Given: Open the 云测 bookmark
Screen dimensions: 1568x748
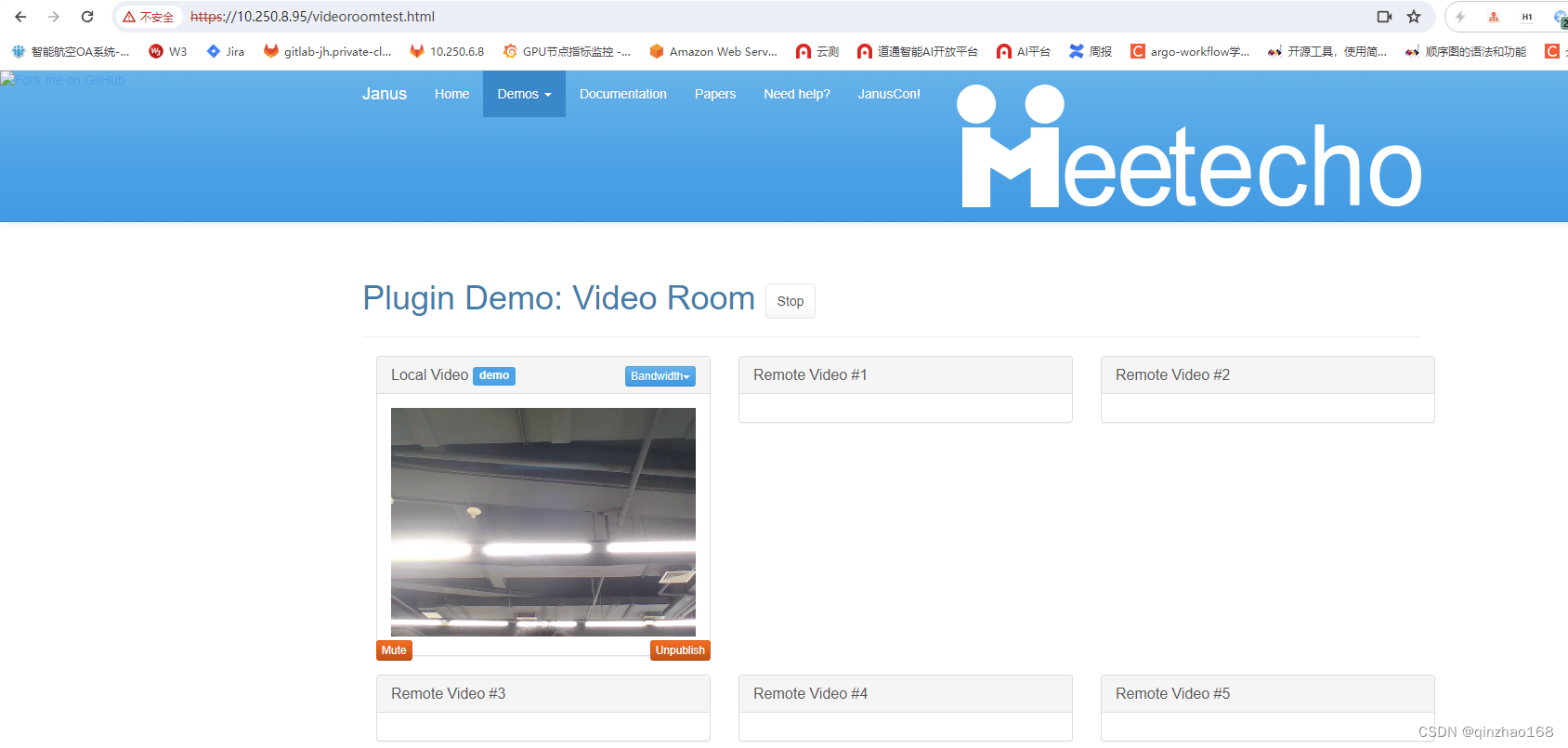Looking at the screenshot, I should 817,51.
